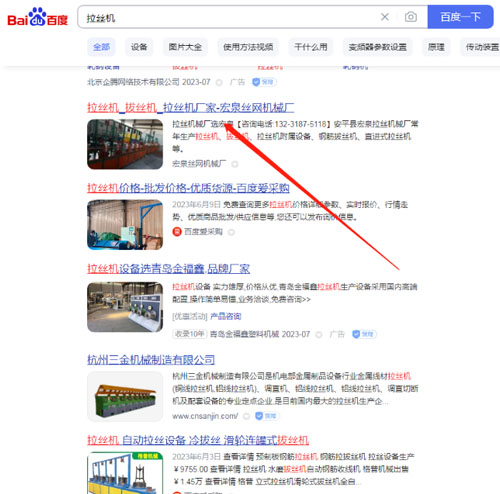This screenshot has height=494, width=500.
Task: Select the 图片大全 filter tab
Action: click(185, 47)
